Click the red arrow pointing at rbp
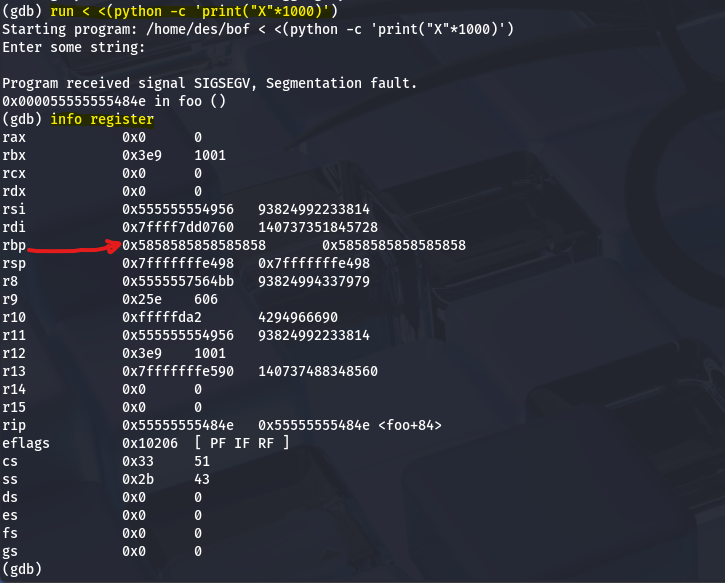This screenshot has width=725, height=583. point(72,247)
